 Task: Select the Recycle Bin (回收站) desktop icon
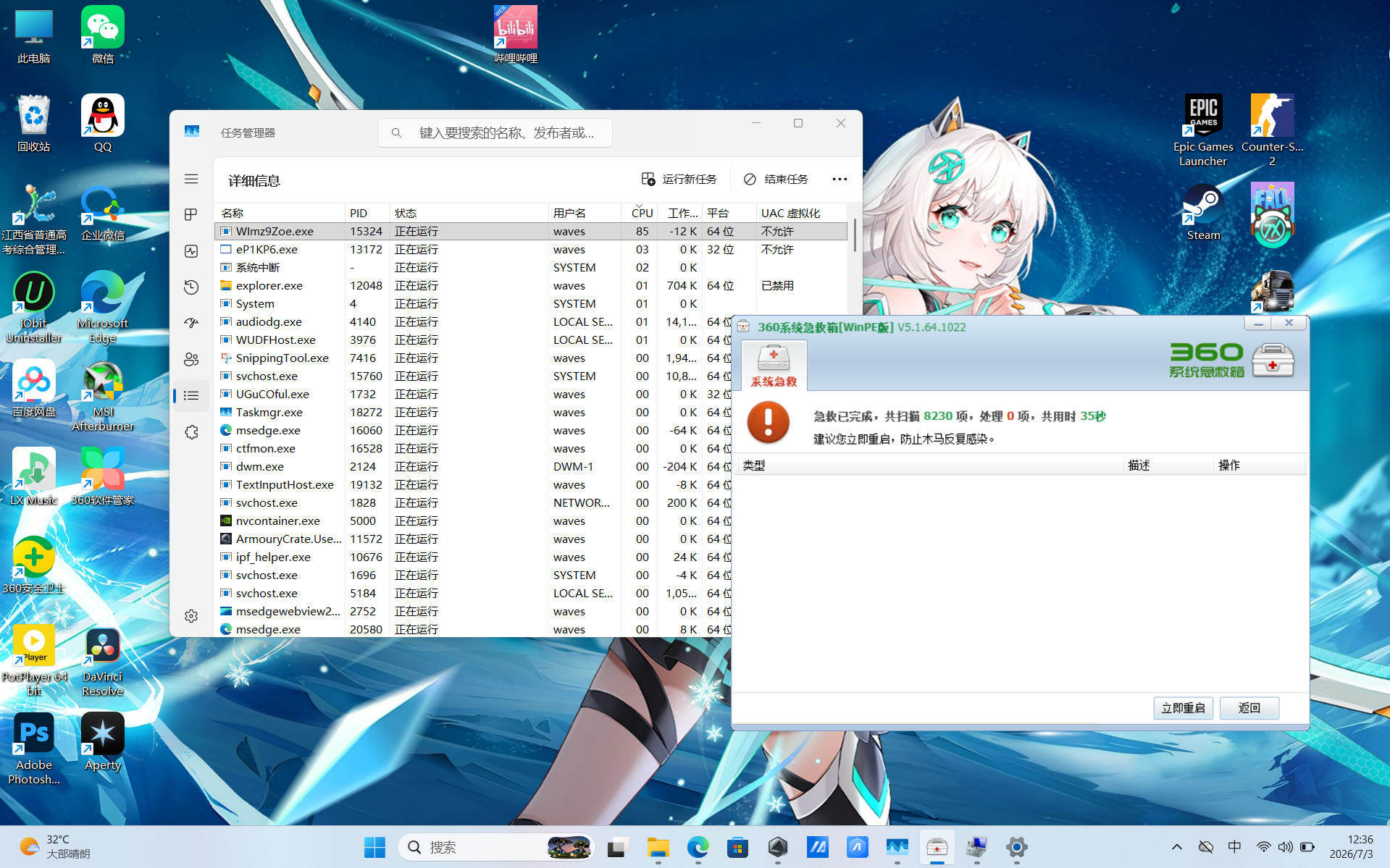[34, 124]
